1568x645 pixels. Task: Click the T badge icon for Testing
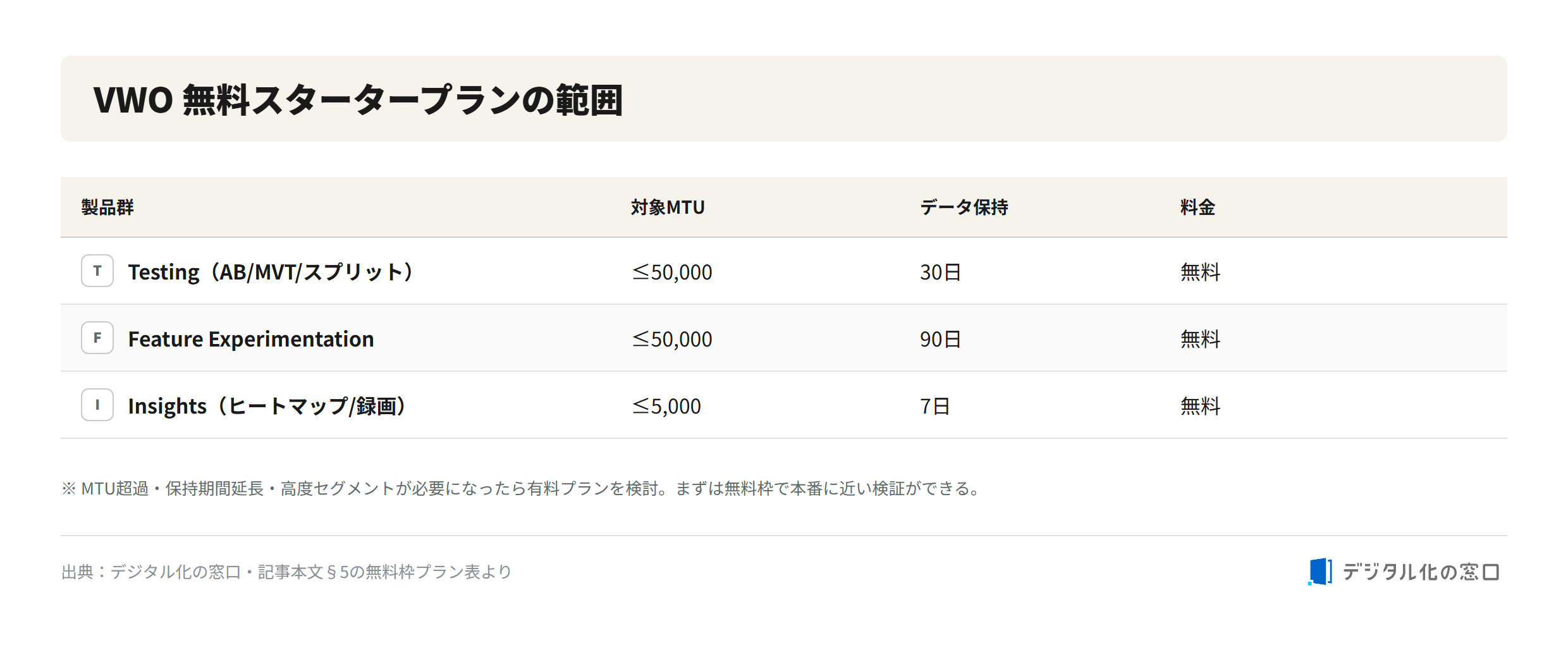pos(97,271)
